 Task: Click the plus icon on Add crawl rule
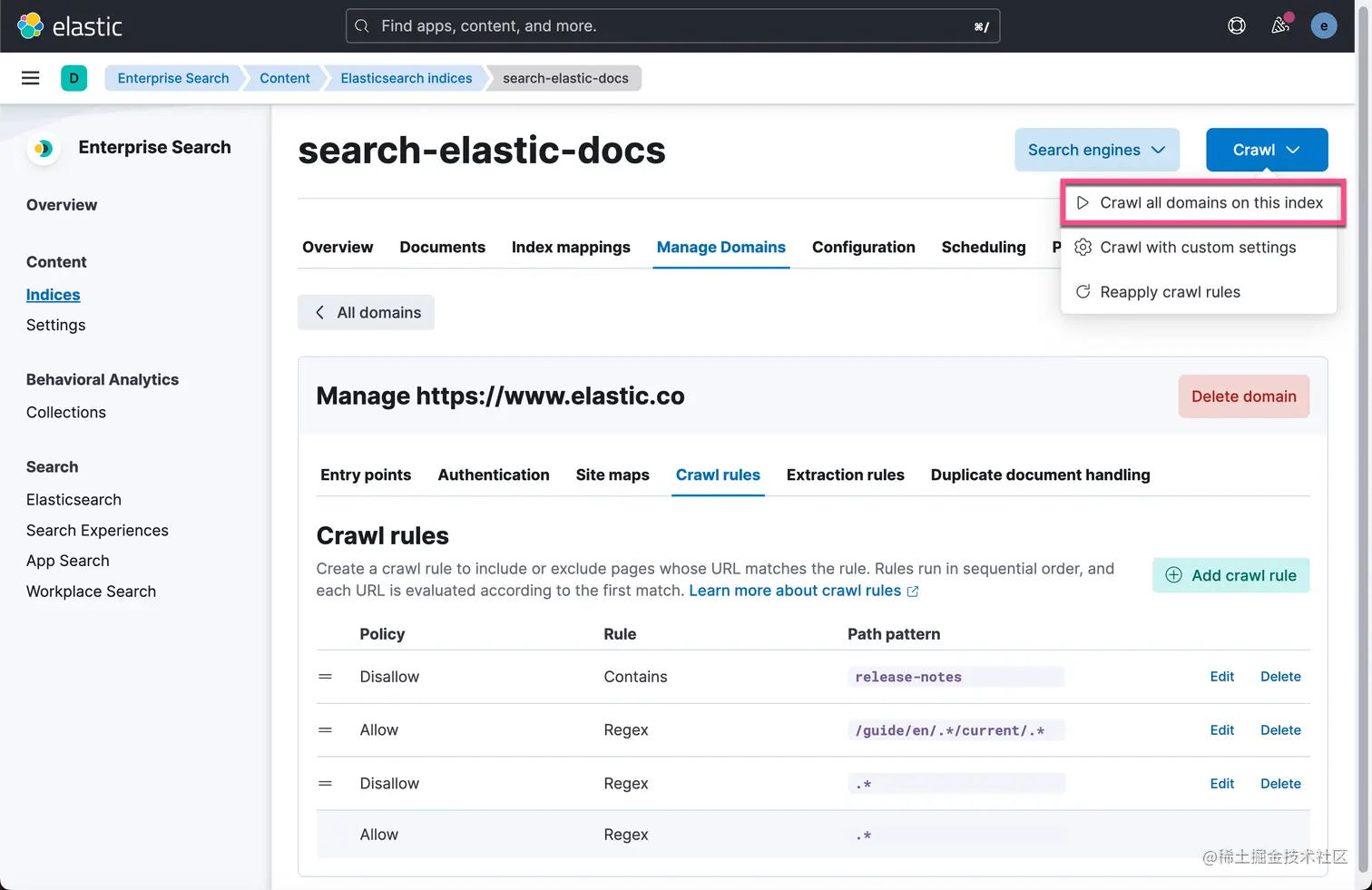coord(1173,575)
